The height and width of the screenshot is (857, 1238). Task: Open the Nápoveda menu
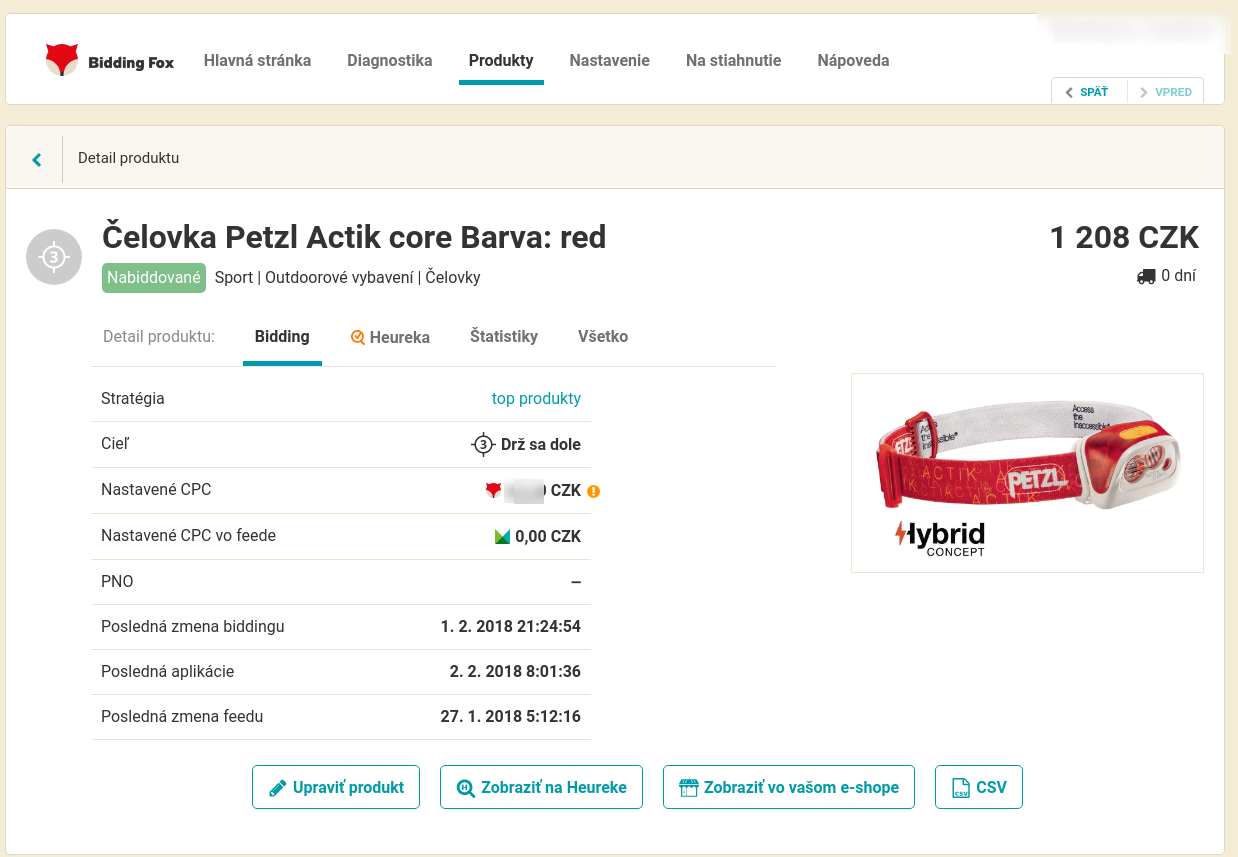click(x=853, y=60)
